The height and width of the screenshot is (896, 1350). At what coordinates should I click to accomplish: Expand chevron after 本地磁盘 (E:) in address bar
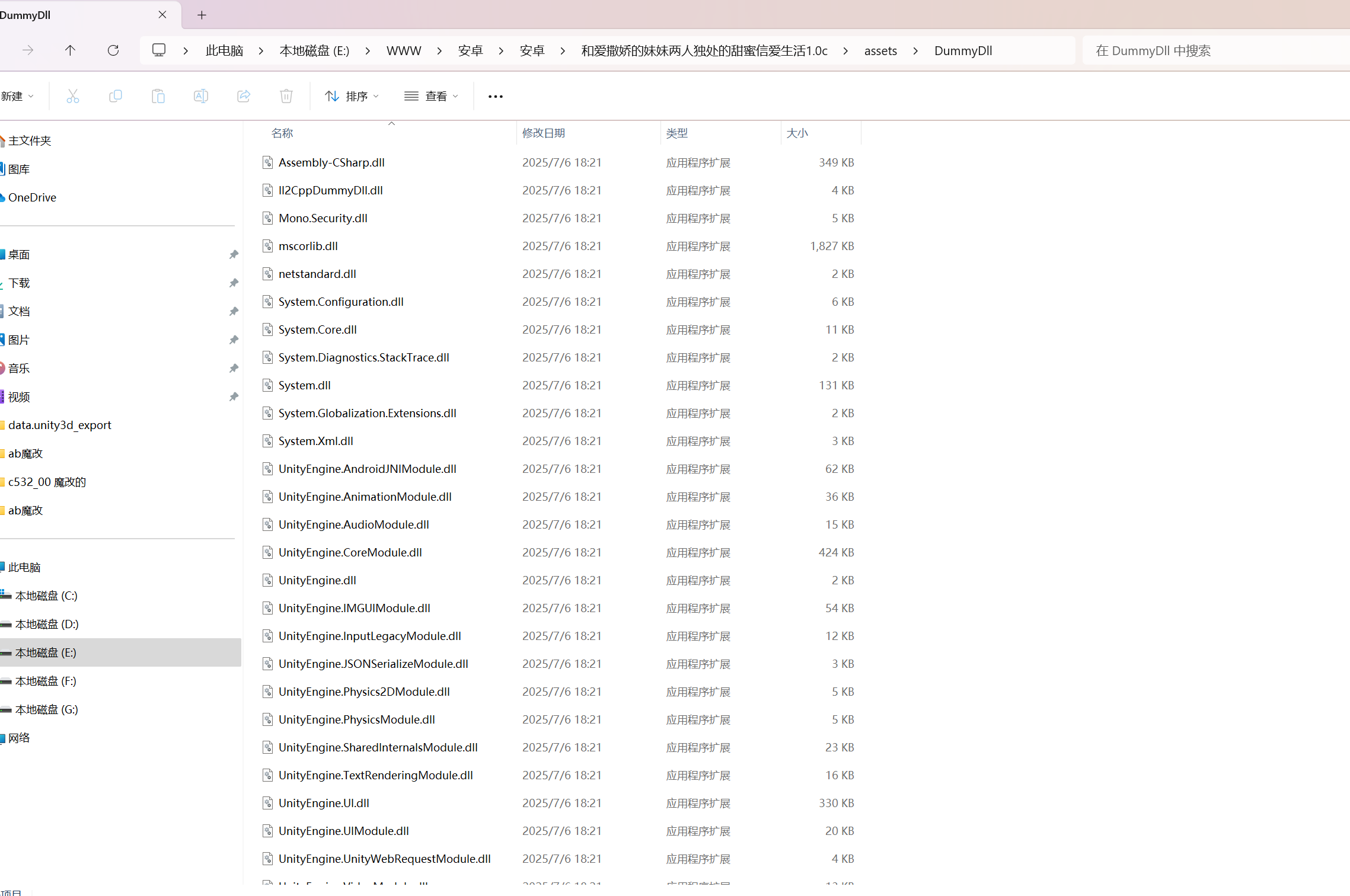[368, 51]
